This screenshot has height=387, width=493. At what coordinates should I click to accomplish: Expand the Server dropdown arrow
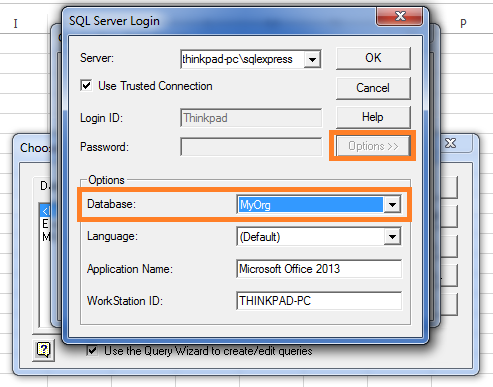(312, 60)
